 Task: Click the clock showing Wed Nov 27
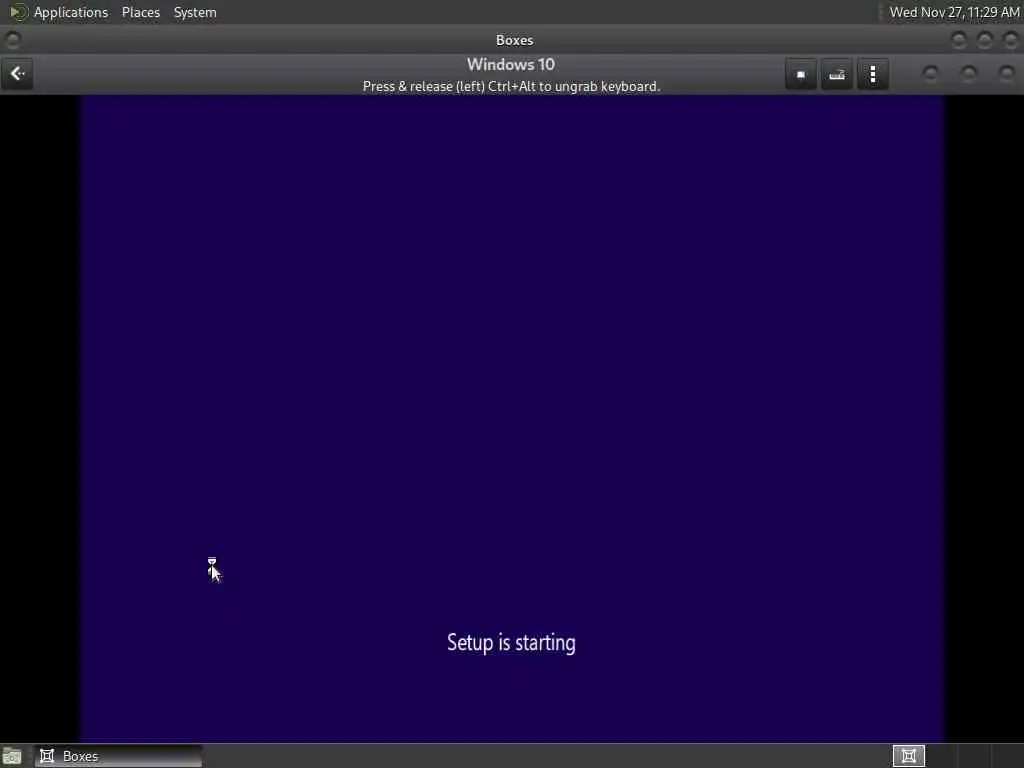coord(954,12)
